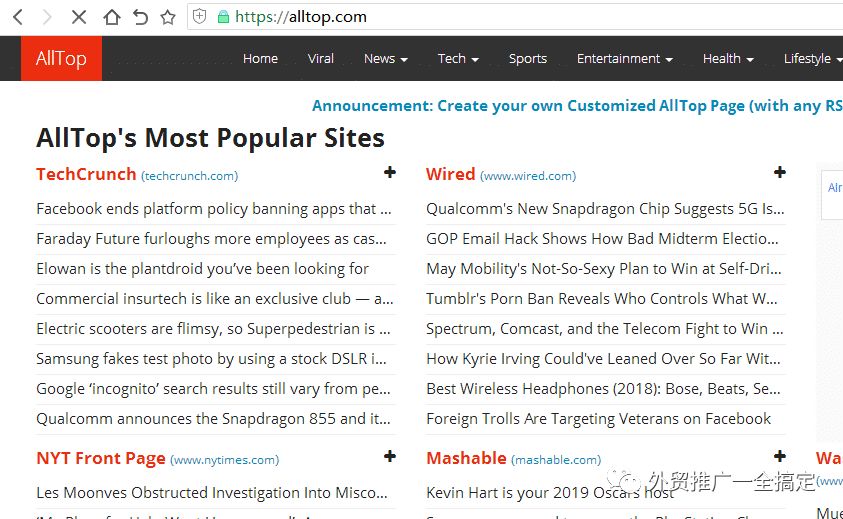This screenshot has width=843, height=519.
Task: Open 'Foreign Trolls Are Targeting Veterans' article
Action: pyautogui.click(x=599, y=420)
